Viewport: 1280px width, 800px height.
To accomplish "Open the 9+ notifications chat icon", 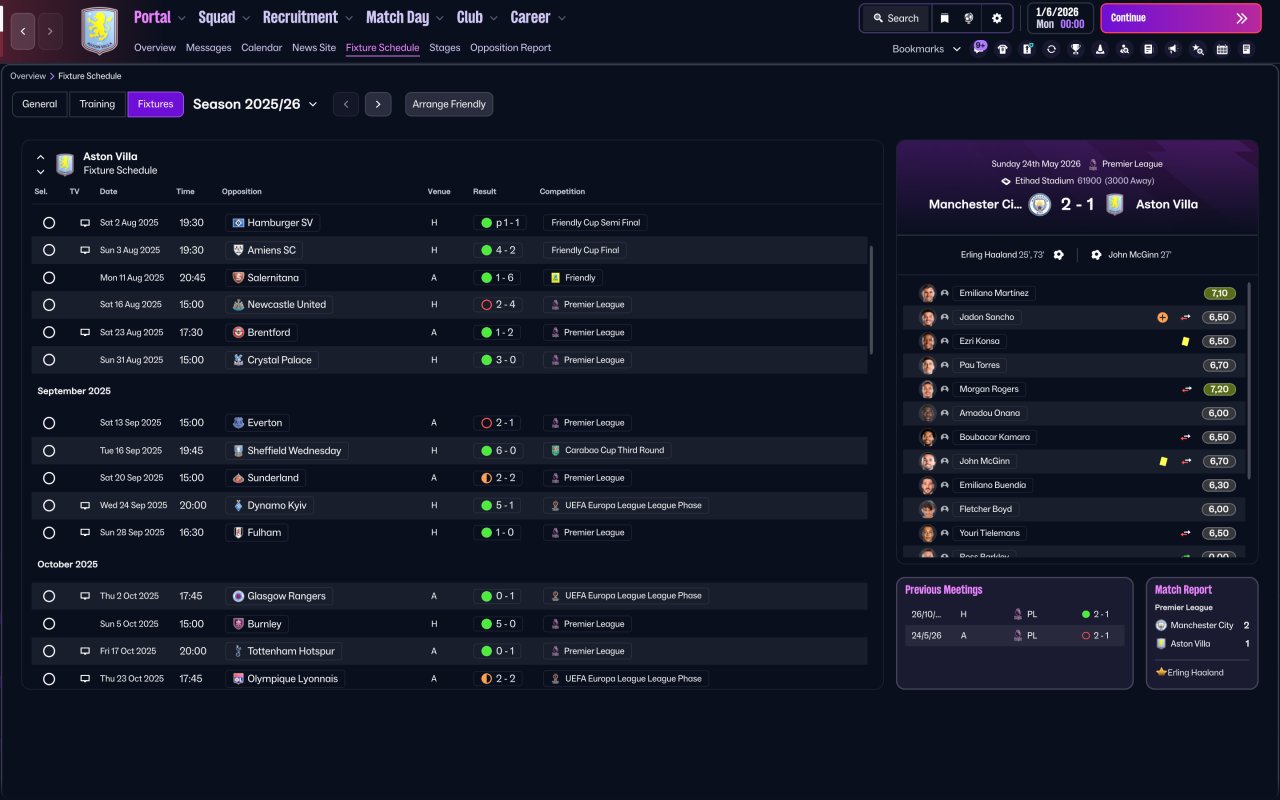I will (x=979, y=48).
